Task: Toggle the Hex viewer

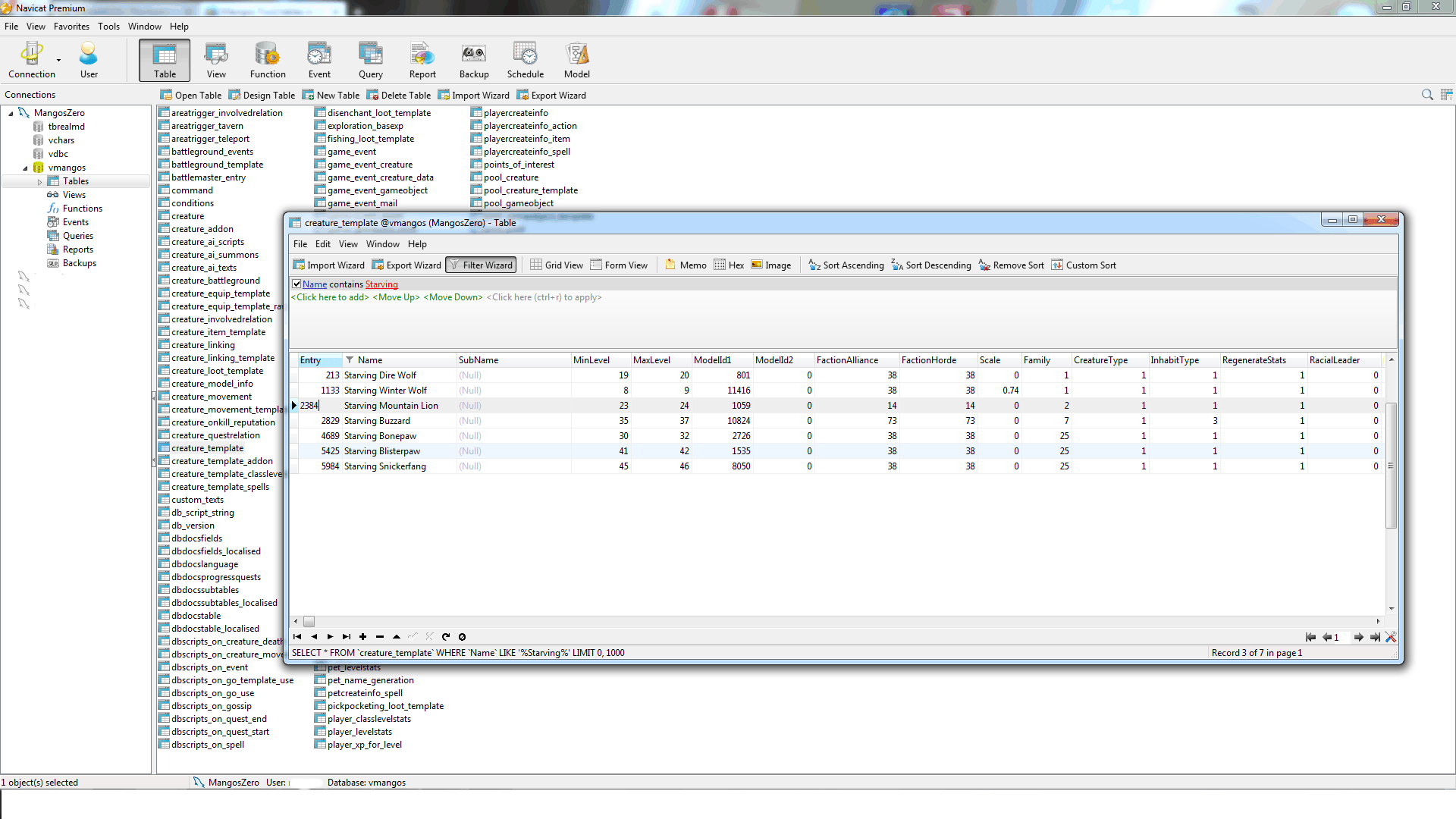Action: tap(729, 265)
